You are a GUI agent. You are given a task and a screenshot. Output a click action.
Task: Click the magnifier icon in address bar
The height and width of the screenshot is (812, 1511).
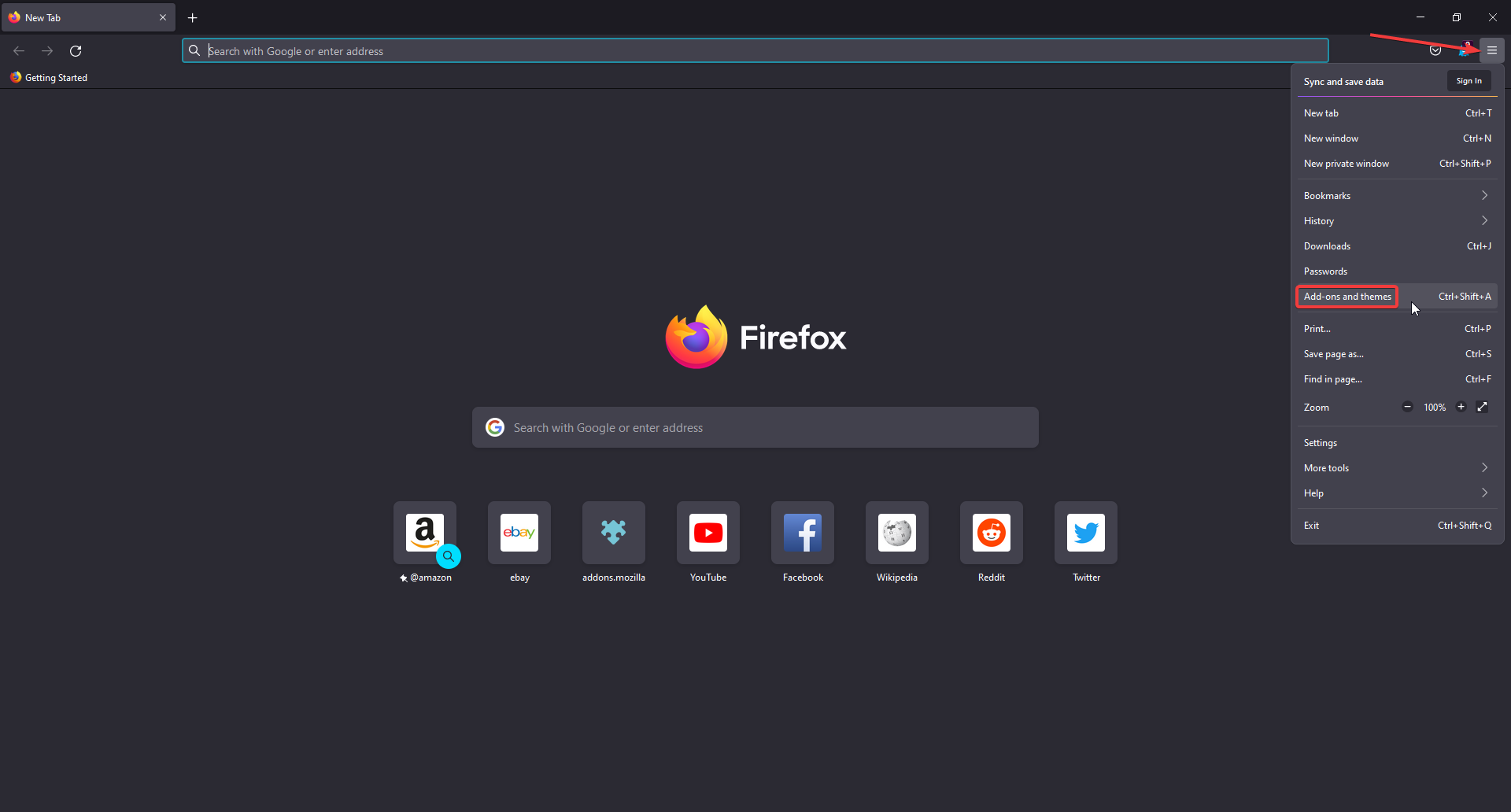click(194, 50)
